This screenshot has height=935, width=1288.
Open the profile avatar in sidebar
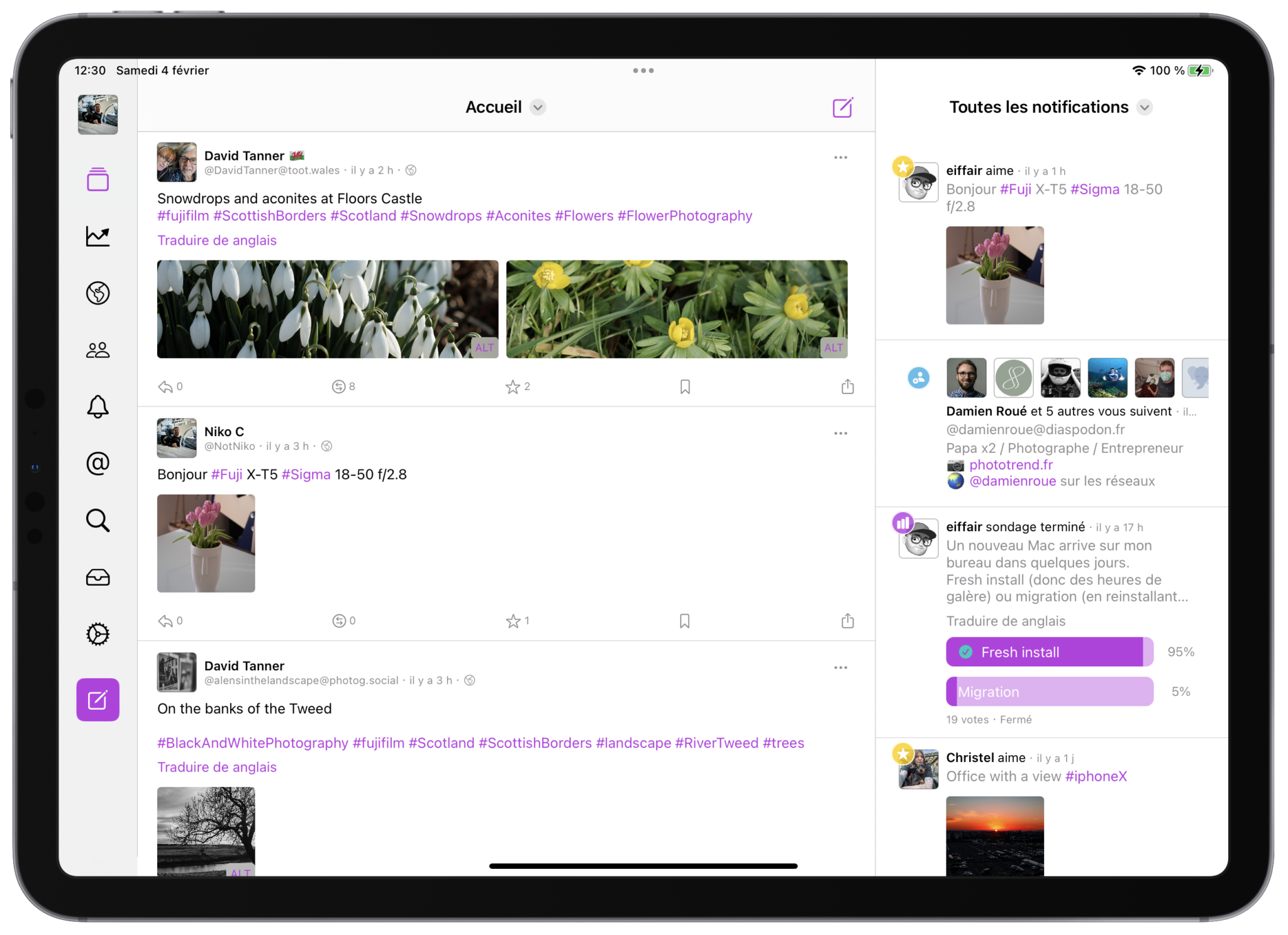97,115
